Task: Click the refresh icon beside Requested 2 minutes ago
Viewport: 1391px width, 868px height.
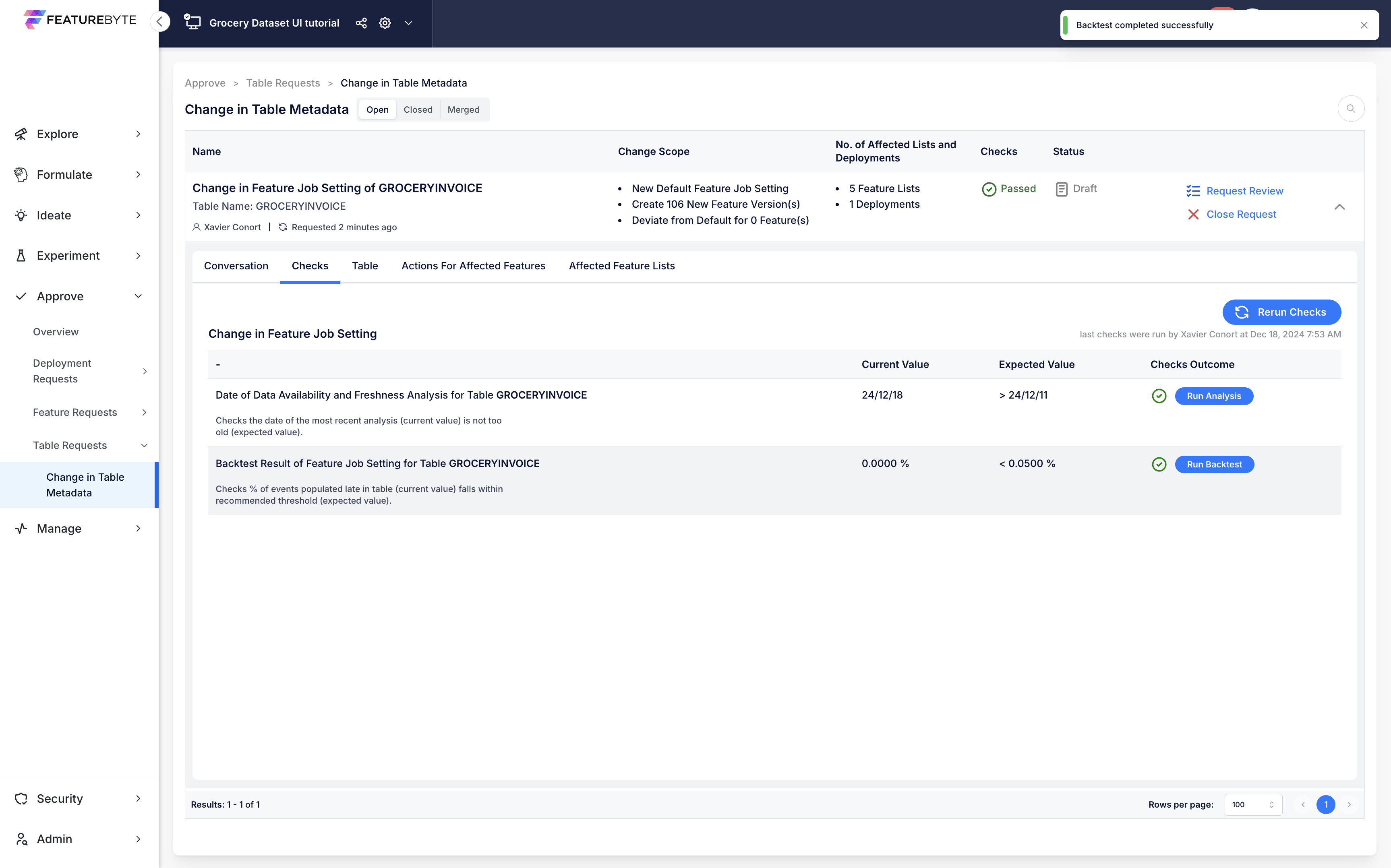Action: click(283, 227)
